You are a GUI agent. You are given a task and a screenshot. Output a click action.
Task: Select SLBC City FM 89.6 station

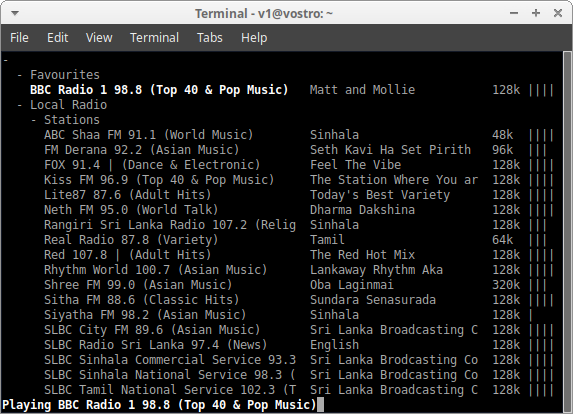tap(152, 330)
